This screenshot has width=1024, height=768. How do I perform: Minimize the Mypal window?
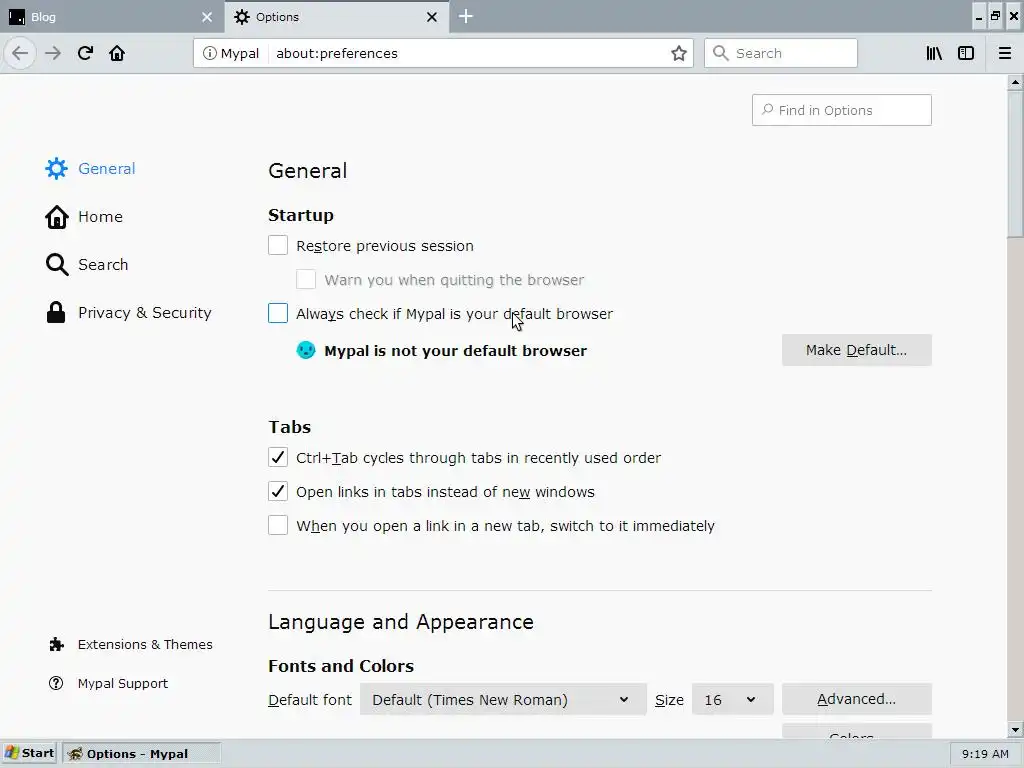978,17
